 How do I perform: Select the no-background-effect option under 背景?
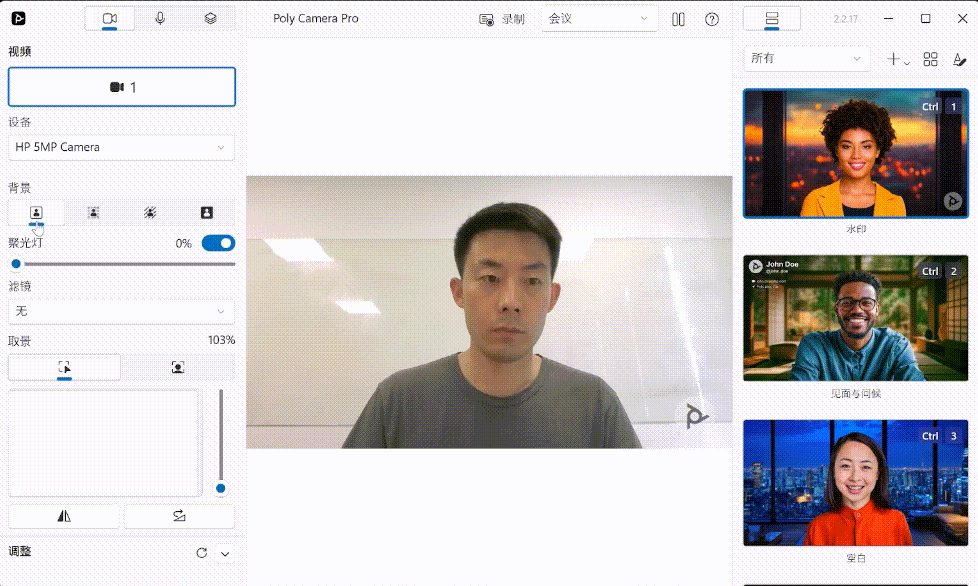[35, 212]
